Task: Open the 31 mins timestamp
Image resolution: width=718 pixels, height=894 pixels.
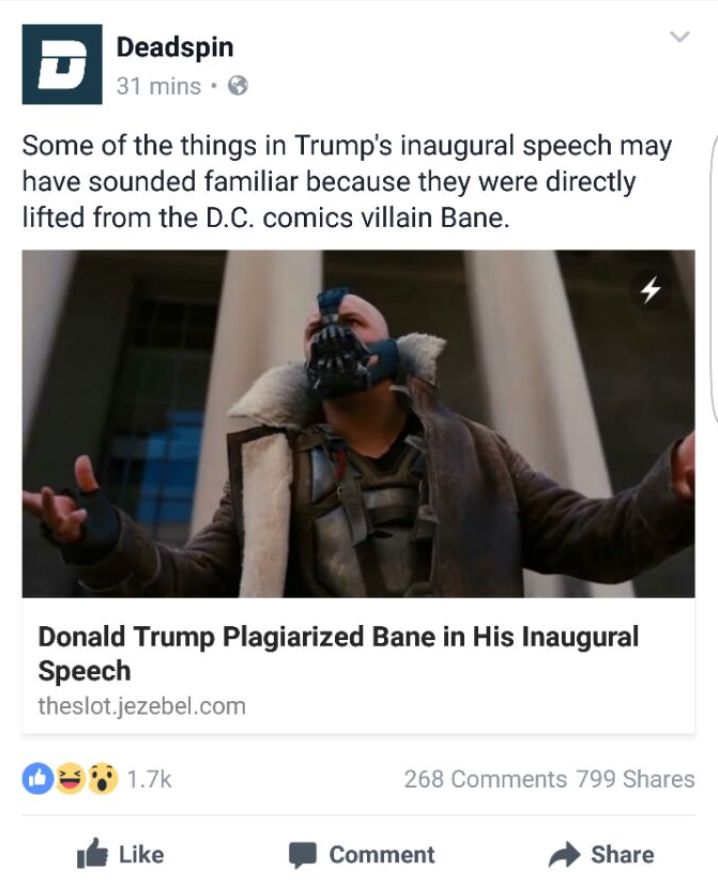Action: (159, 86)
